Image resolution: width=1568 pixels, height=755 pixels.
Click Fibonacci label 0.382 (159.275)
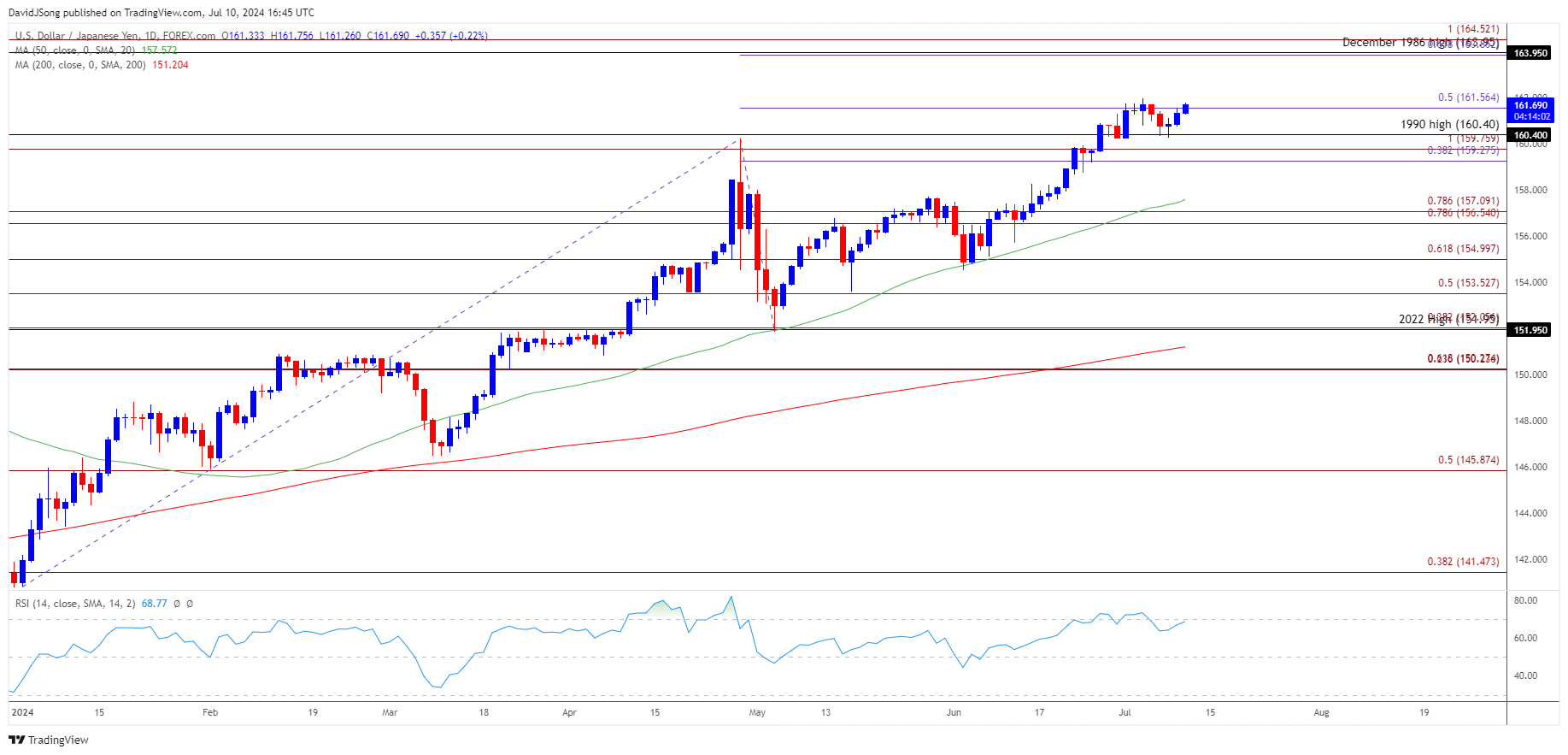(1463, 150)
